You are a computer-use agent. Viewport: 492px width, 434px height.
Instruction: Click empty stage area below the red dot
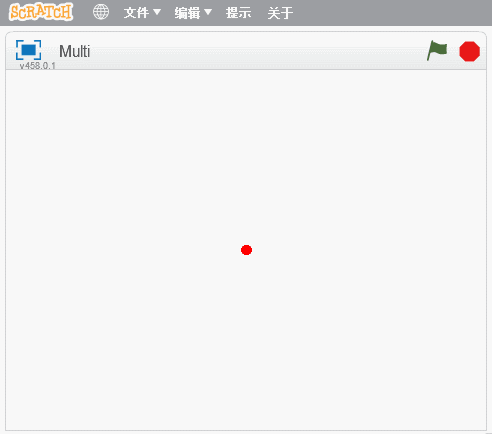pos(246,343)
